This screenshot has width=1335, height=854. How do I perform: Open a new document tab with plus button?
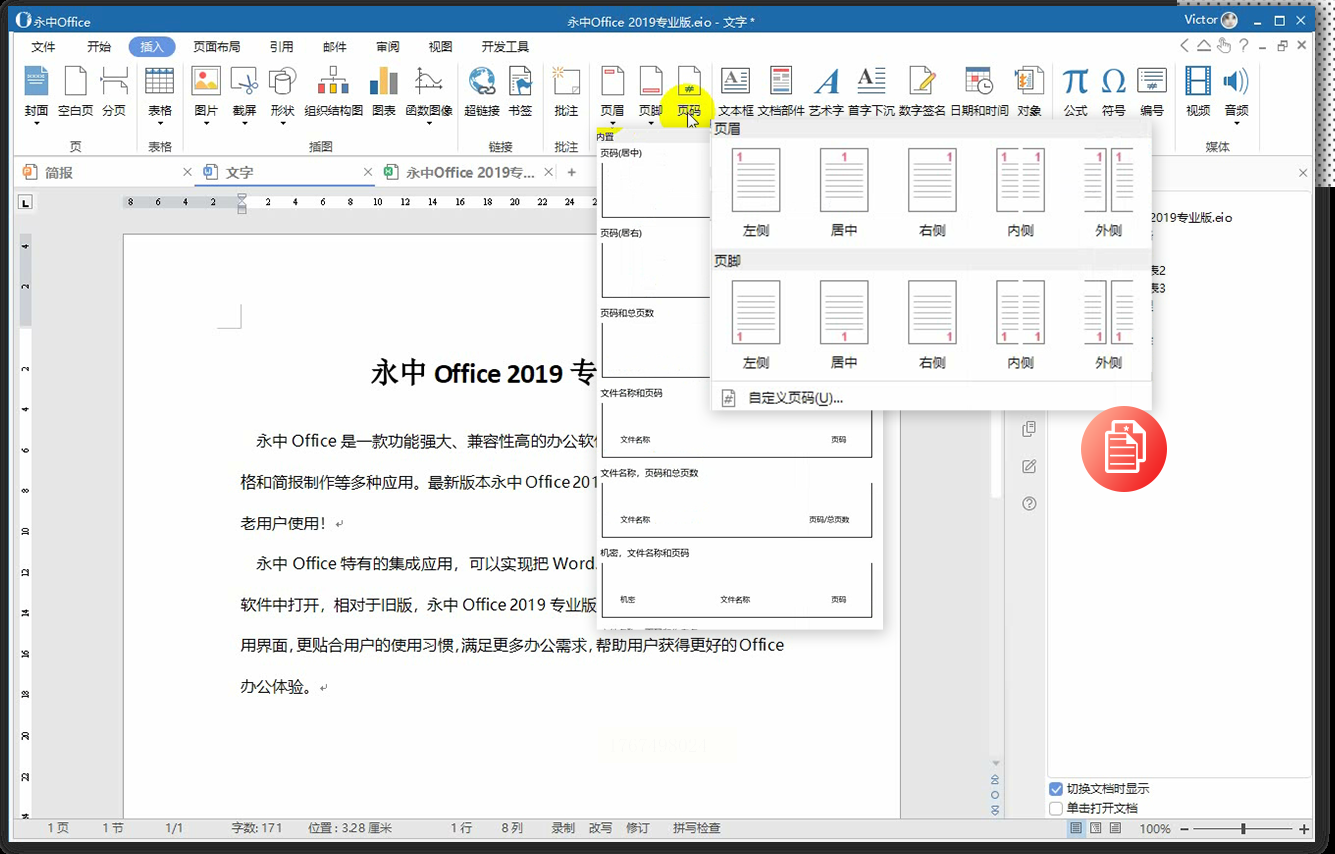pyautogui.click(x=572, y=173)
